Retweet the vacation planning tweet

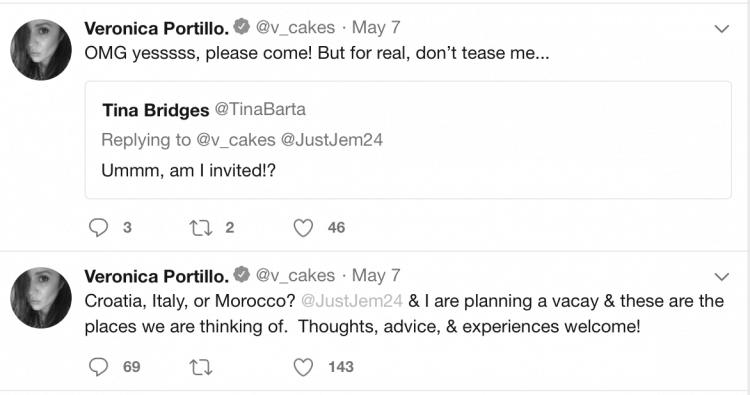coord(201,367)
